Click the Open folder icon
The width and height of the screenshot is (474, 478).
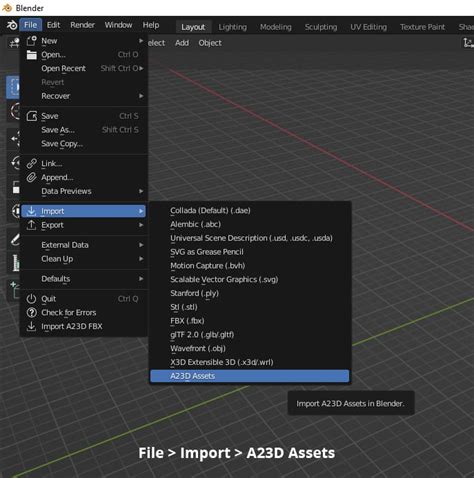[31, 55]
